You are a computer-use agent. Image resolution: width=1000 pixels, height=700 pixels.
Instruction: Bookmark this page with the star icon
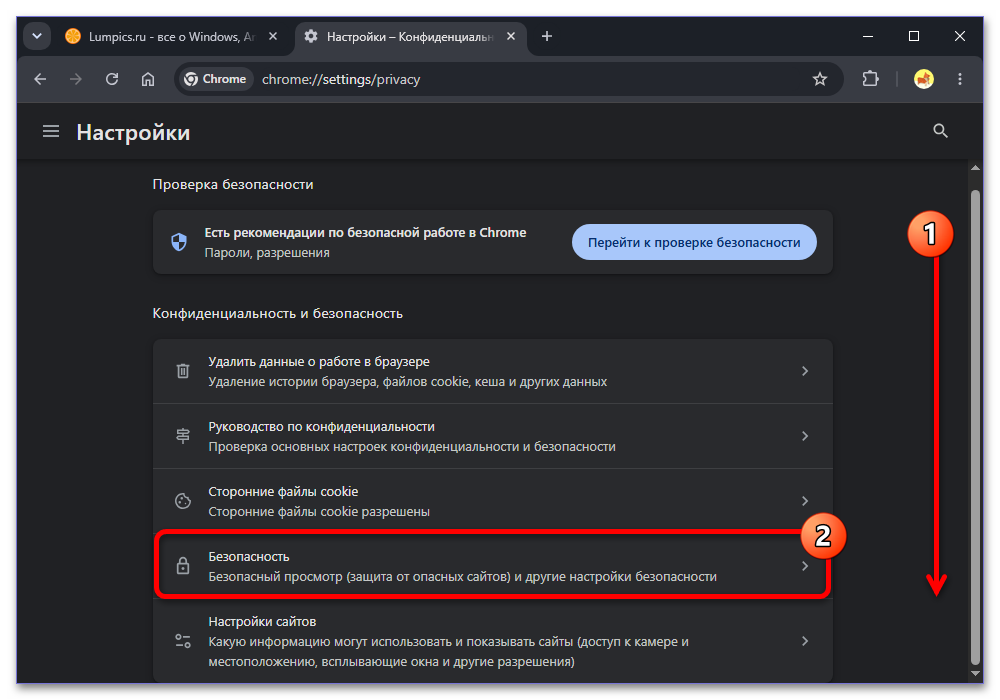820,79
